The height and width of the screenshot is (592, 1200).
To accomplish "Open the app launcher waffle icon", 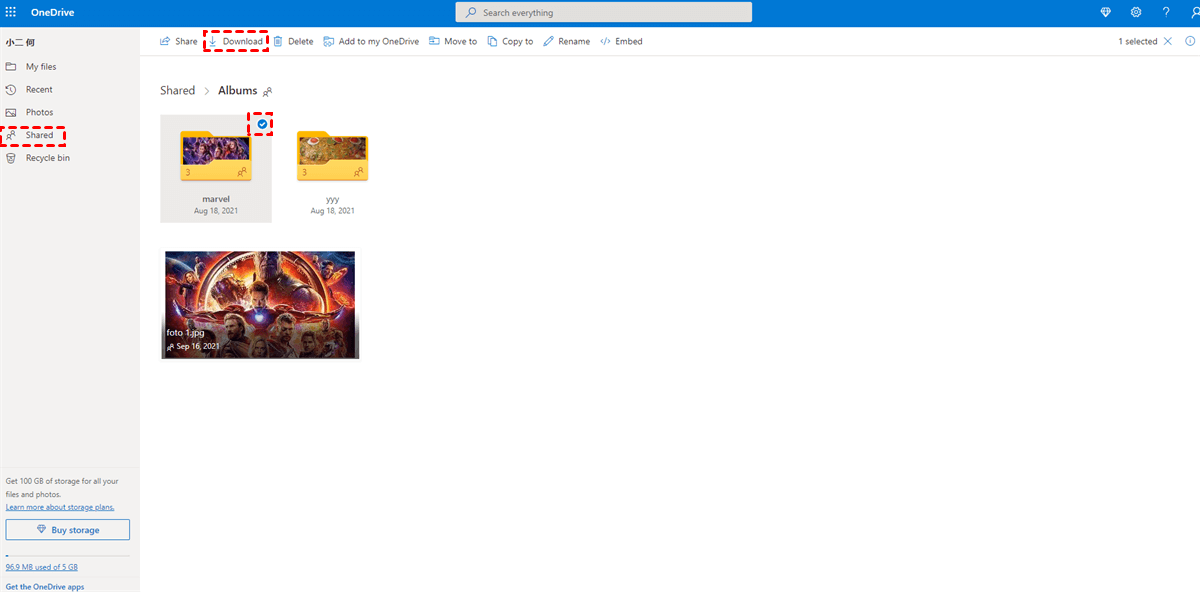I will tap(11, 13).
